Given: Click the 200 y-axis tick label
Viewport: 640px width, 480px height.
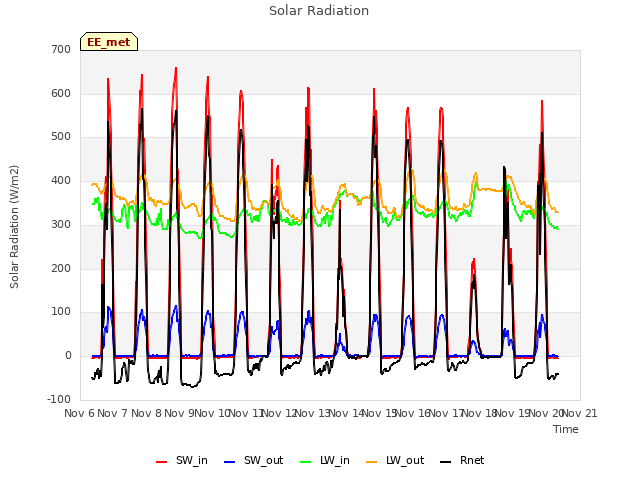Looking at the screenshot, I should tap(61, 268).
